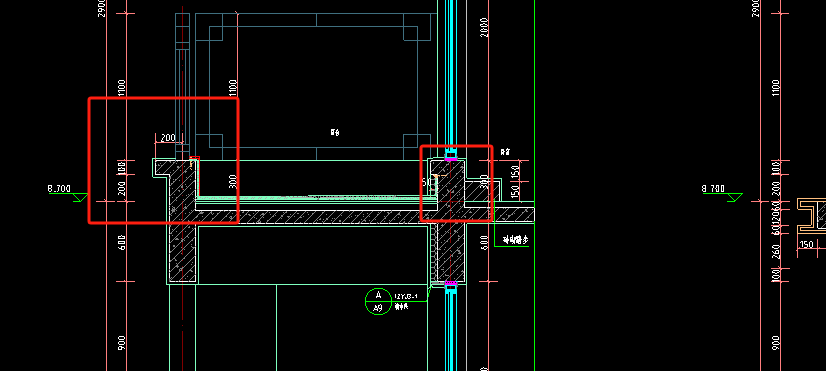The width and height of the screenshot is (826, 371).
Task: Select the orange steel section profile
Action: 811,216
